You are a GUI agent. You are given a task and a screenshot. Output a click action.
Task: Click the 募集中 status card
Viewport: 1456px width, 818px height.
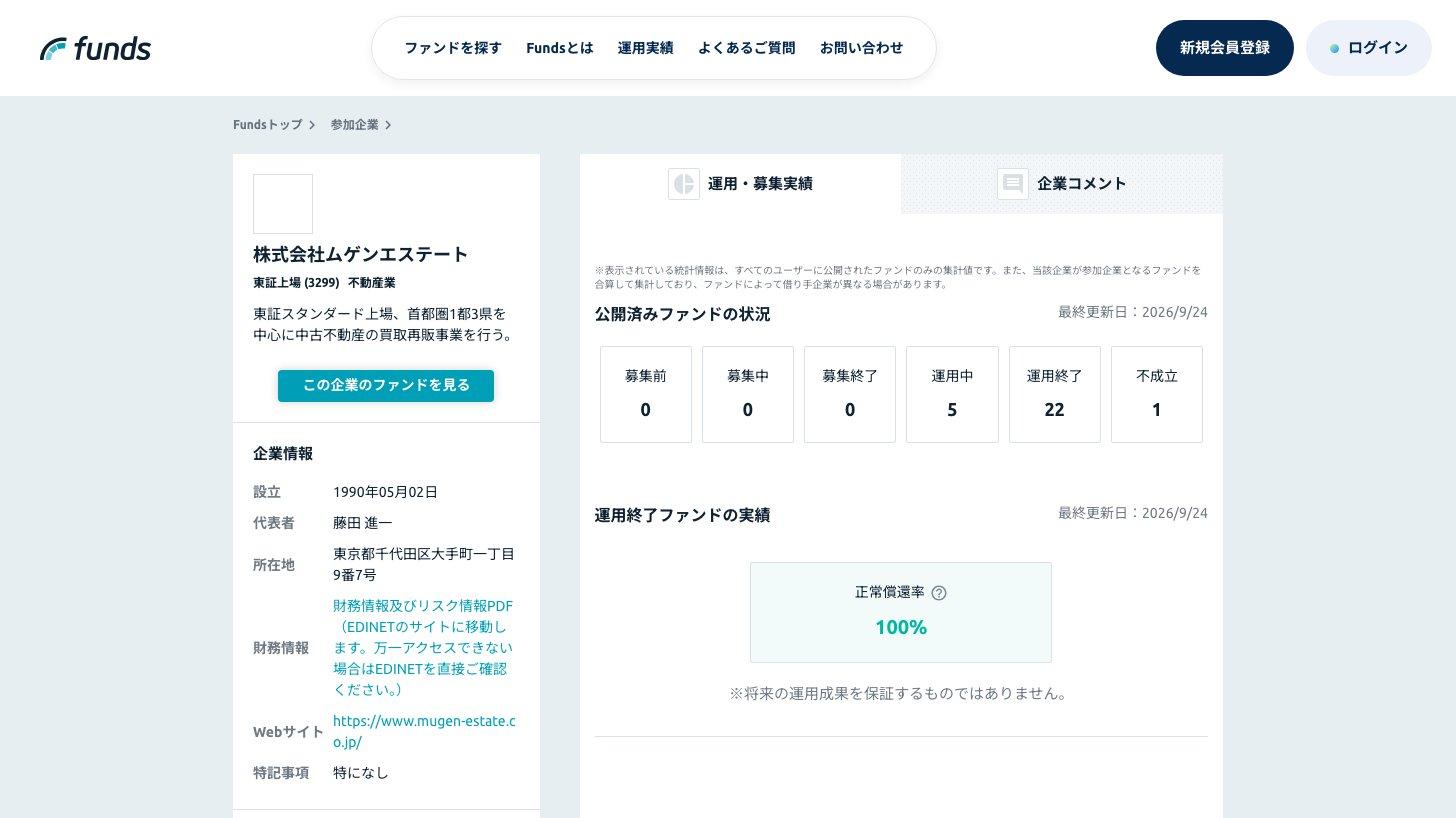tap(748, 394)
